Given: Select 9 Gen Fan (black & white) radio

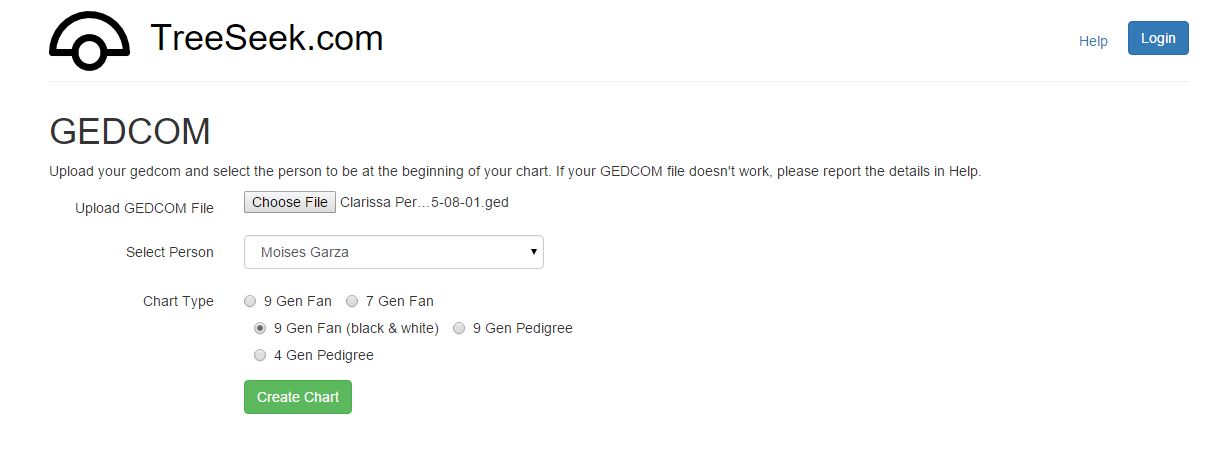Looking at the screenshot, I should pyautogui.click(x=260, y=328).
